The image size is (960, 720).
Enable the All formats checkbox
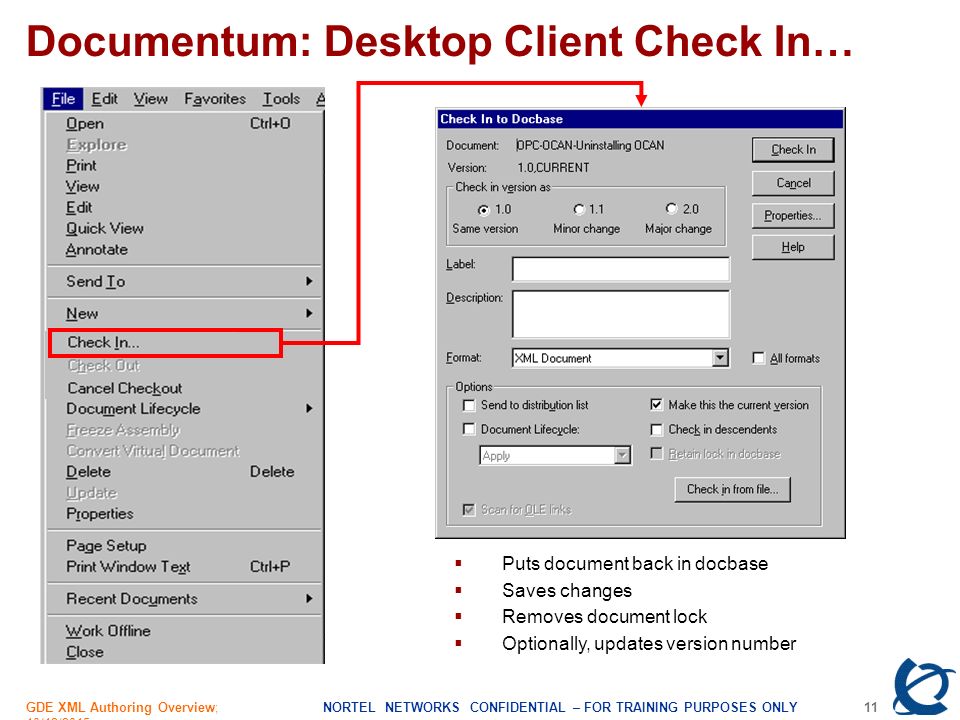click(x=759, y=358)
